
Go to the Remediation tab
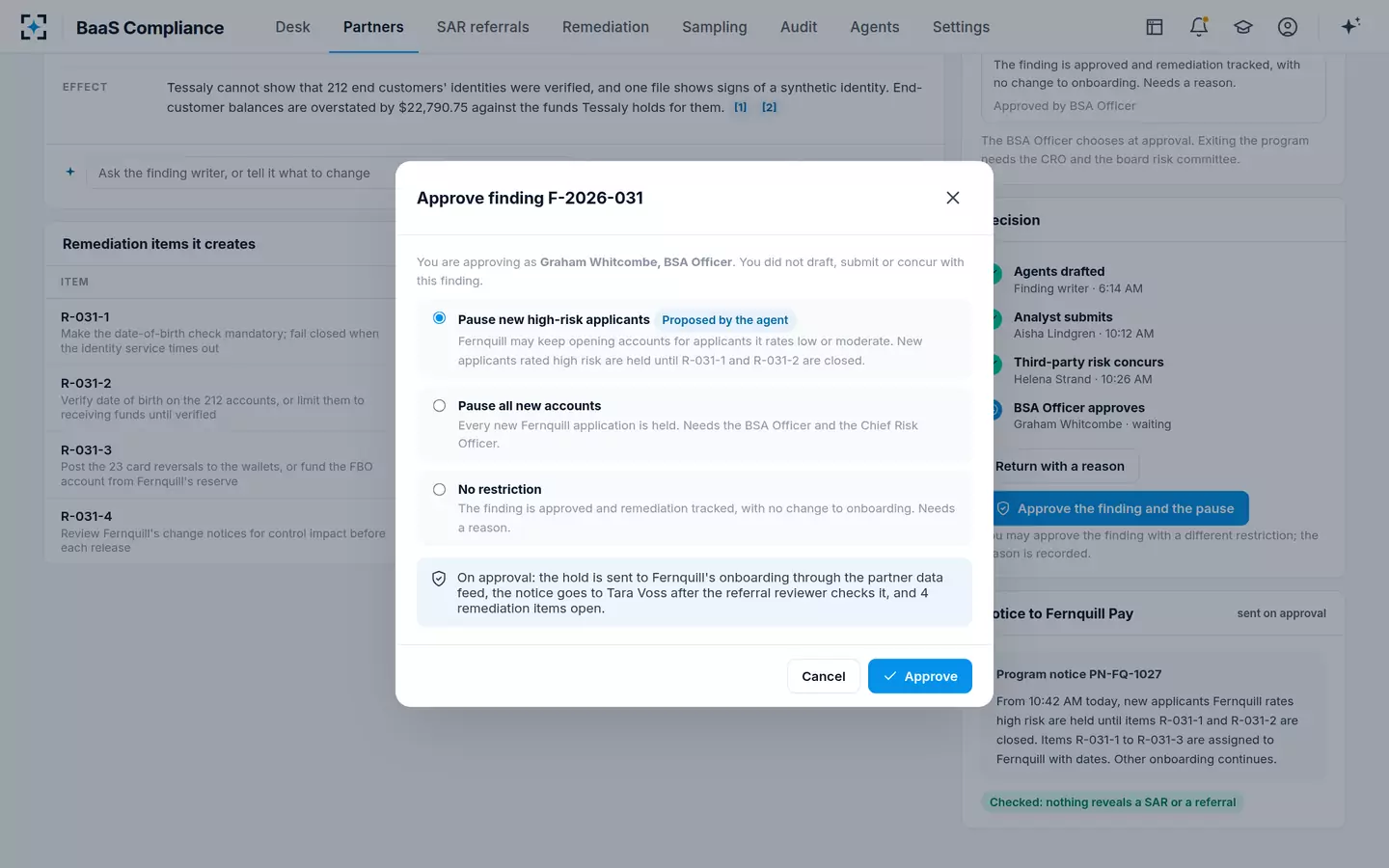tap(606, 27)
